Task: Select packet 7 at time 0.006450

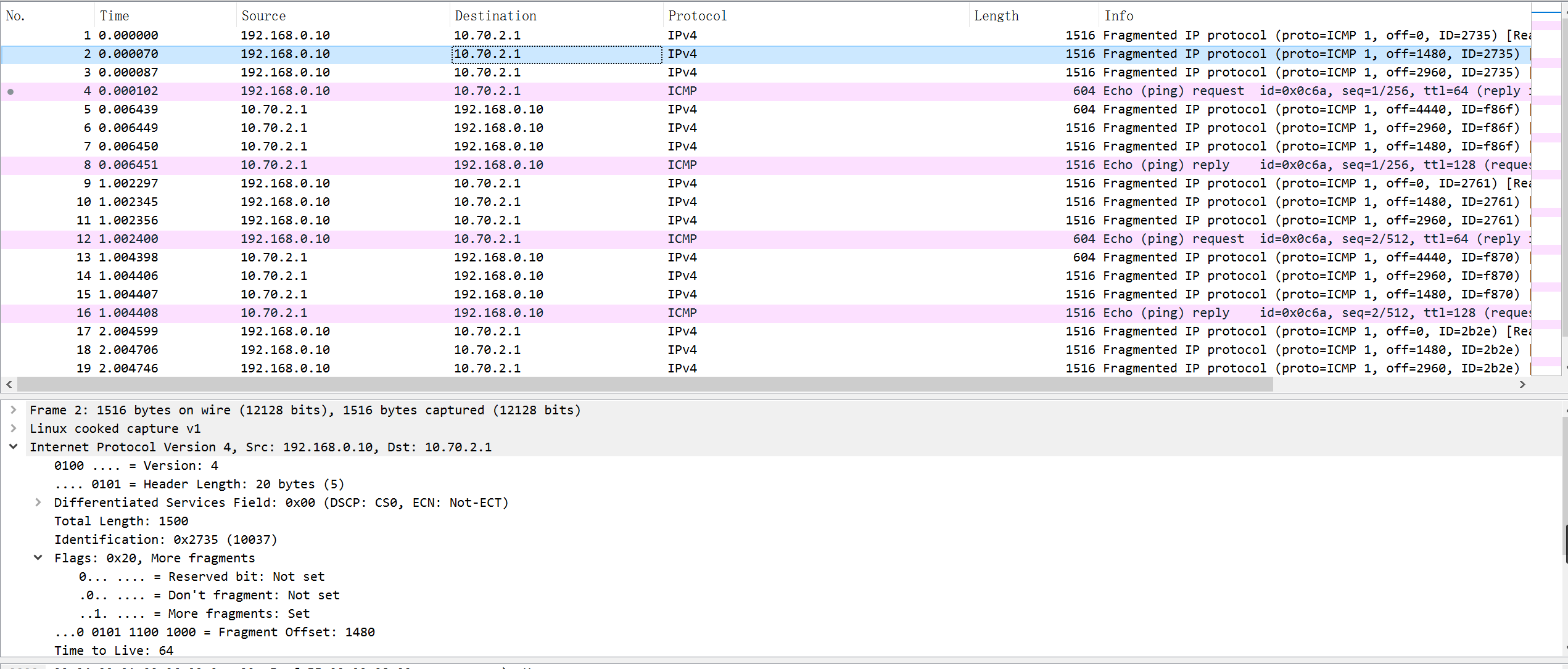Action: (765, 146)
